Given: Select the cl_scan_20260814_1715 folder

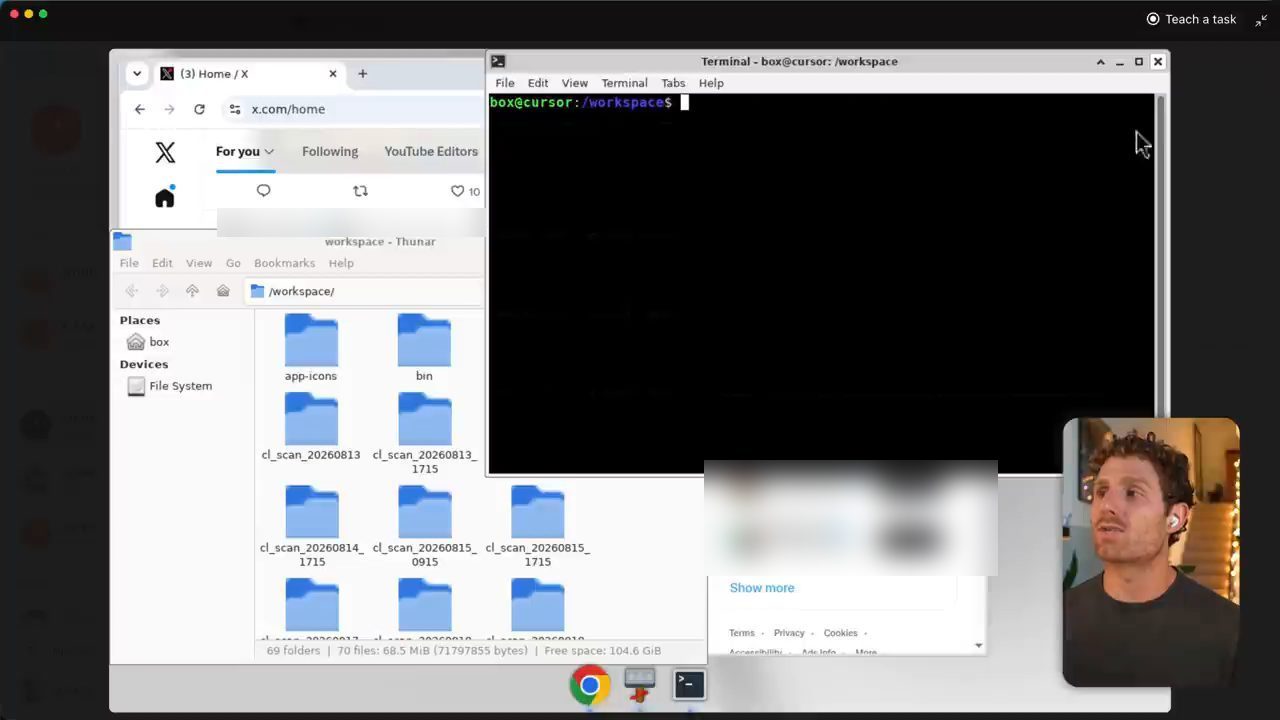Looking at the screenshot, I should (x=312, y=527).
